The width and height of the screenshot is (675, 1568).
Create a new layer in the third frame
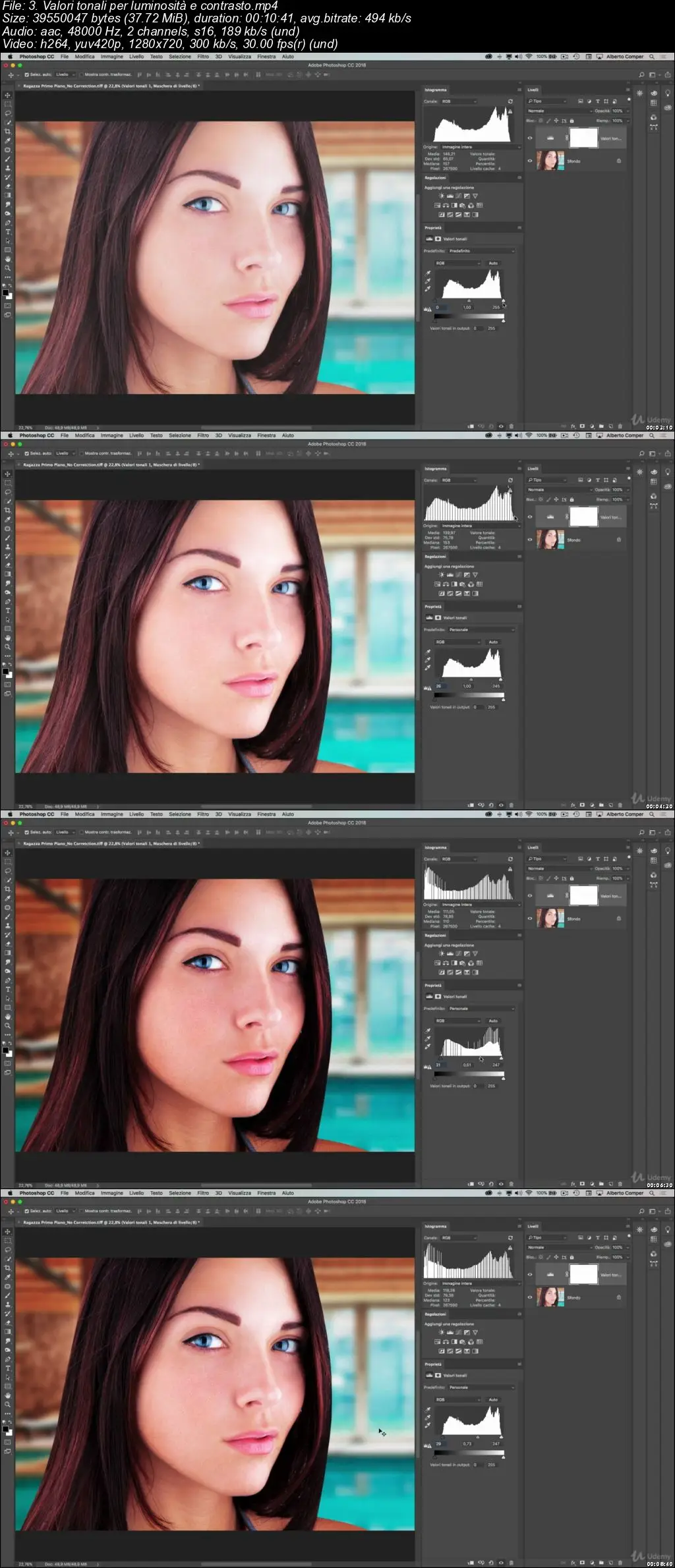pos(611,1183)
